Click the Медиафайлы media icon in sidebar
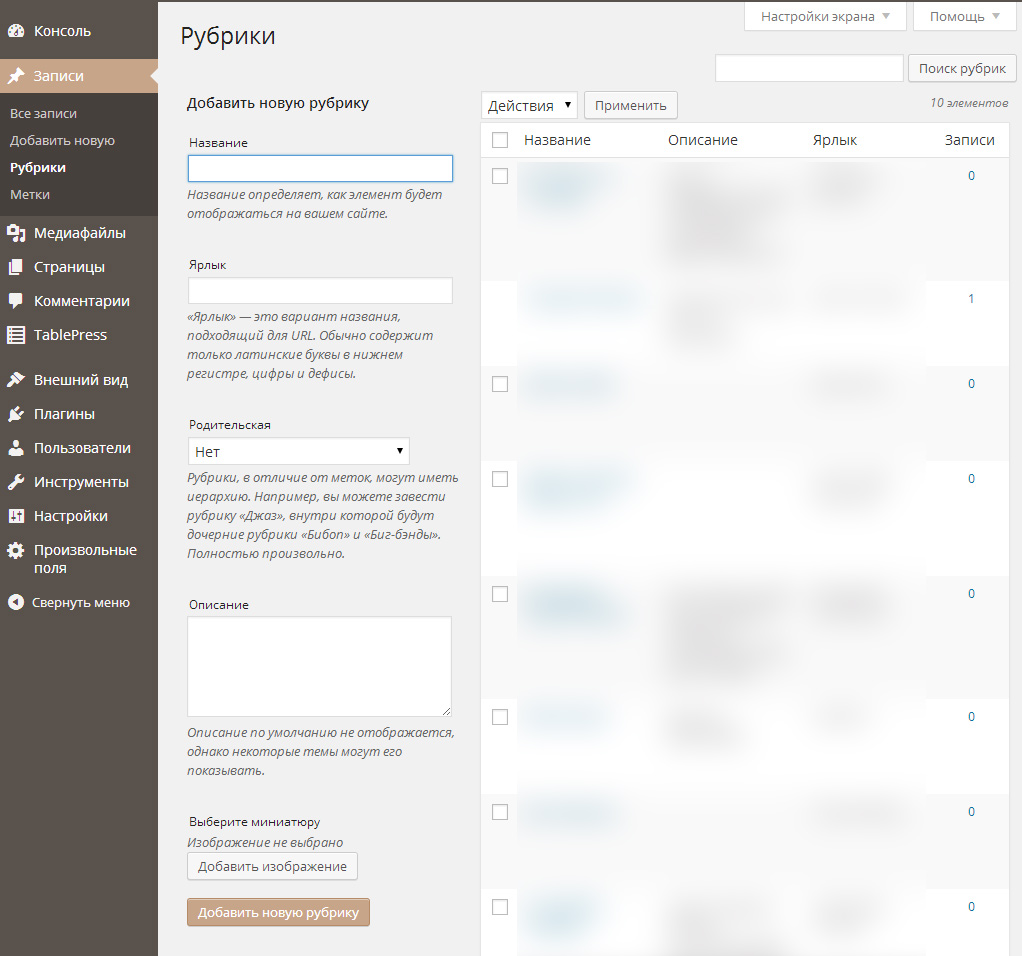Image resolution: width=1022 pixels, height=956 pixels. [x=16, y=233]
